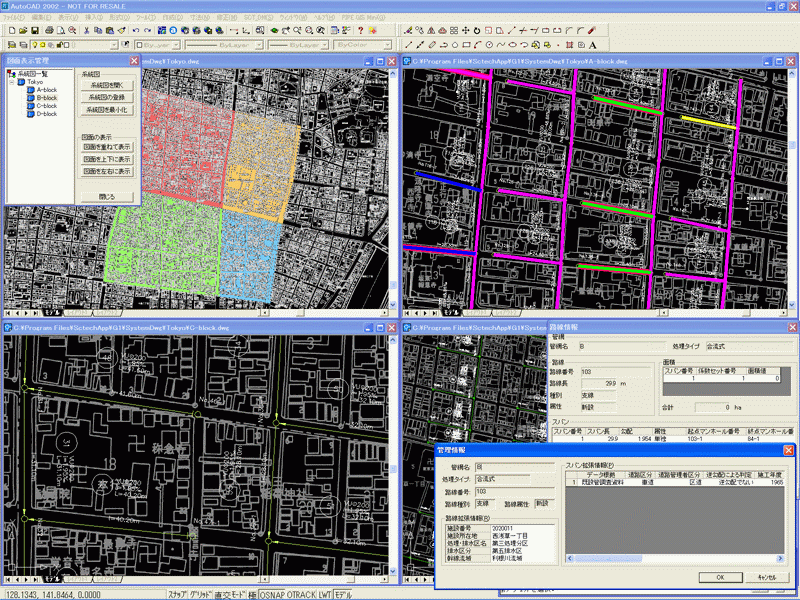Open the Layers manager icon

click(x=11, y=45)
